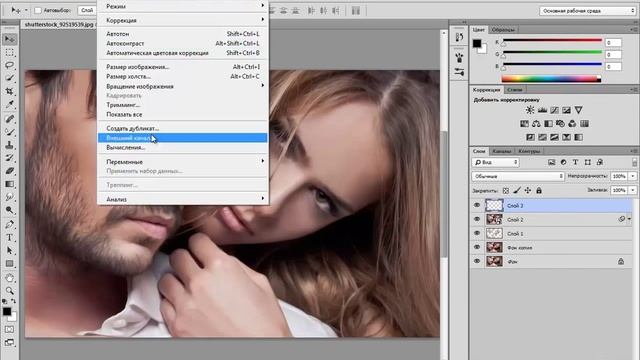Image resolution: width=640 pixels, height=360 pixels.
Task: Select the Lasso tool
Action: coord(9,65)
